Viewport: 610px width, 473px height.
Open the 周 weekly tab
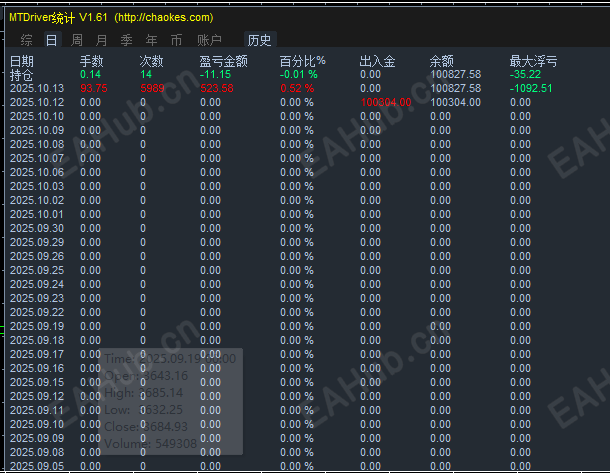pos(77,40)
